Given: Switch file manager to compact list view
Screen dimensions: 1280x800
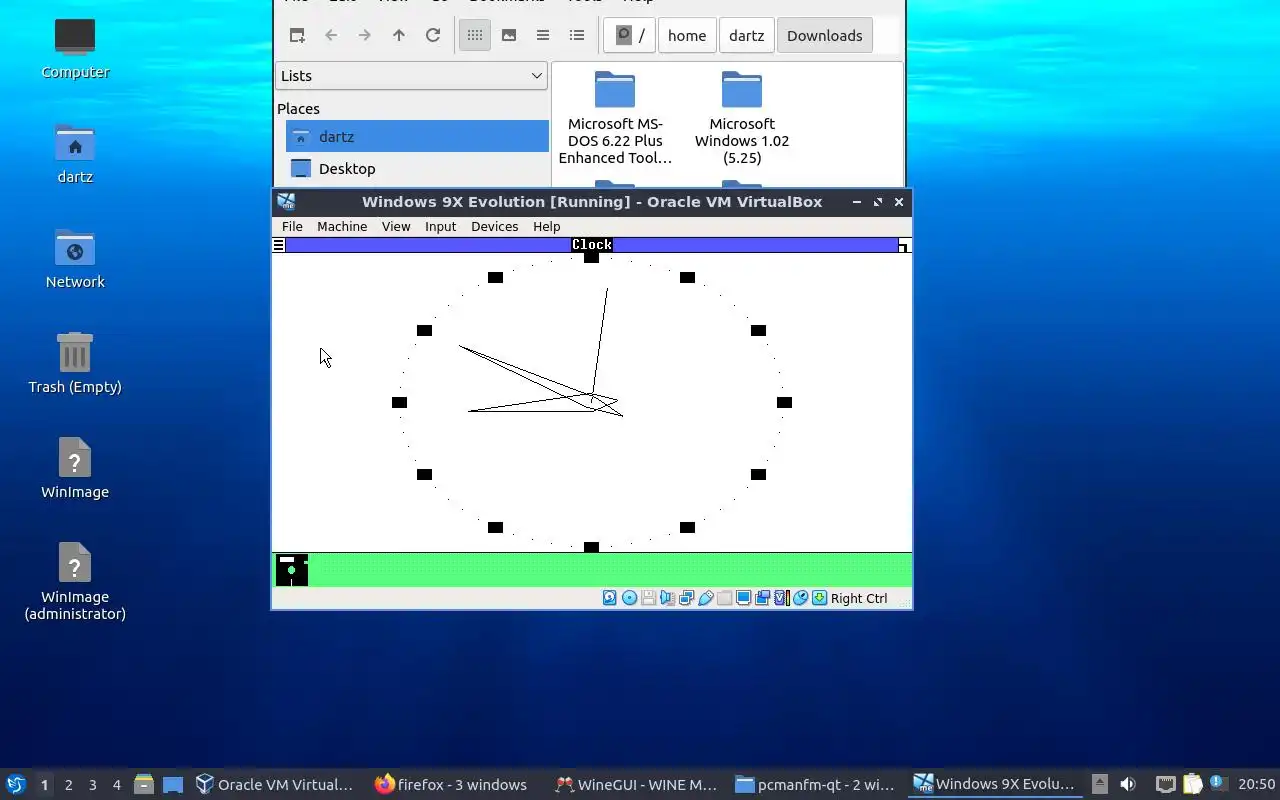Looking at the screenshot, I should point(543,35).
